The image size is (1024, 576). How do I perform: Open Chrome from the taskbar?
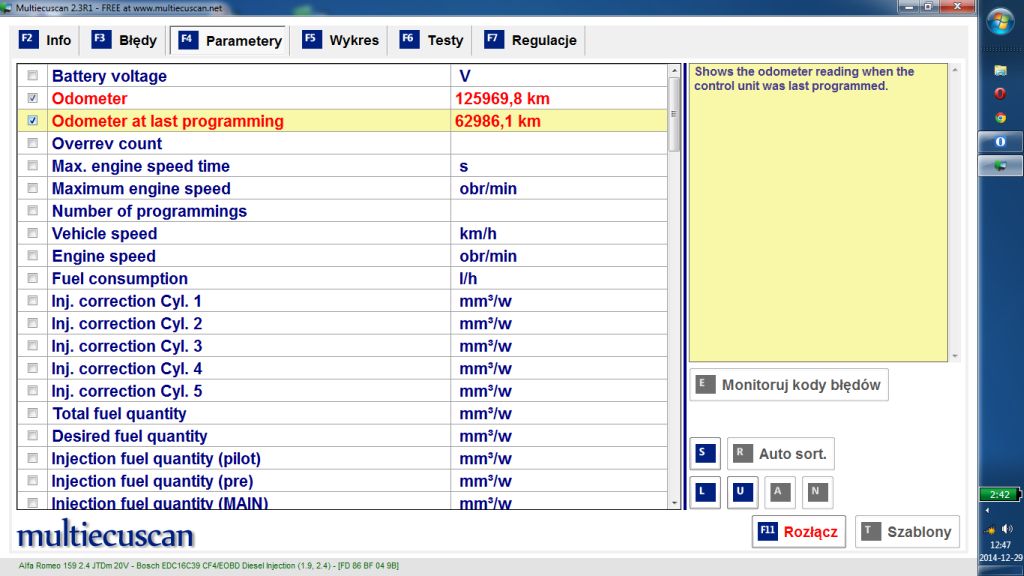pyautogui.click(x=1000, y=118)
